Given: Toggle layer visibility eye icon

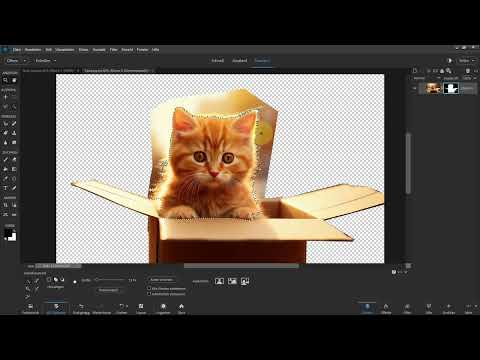Looking at the screenshot, I should (415, 88).
